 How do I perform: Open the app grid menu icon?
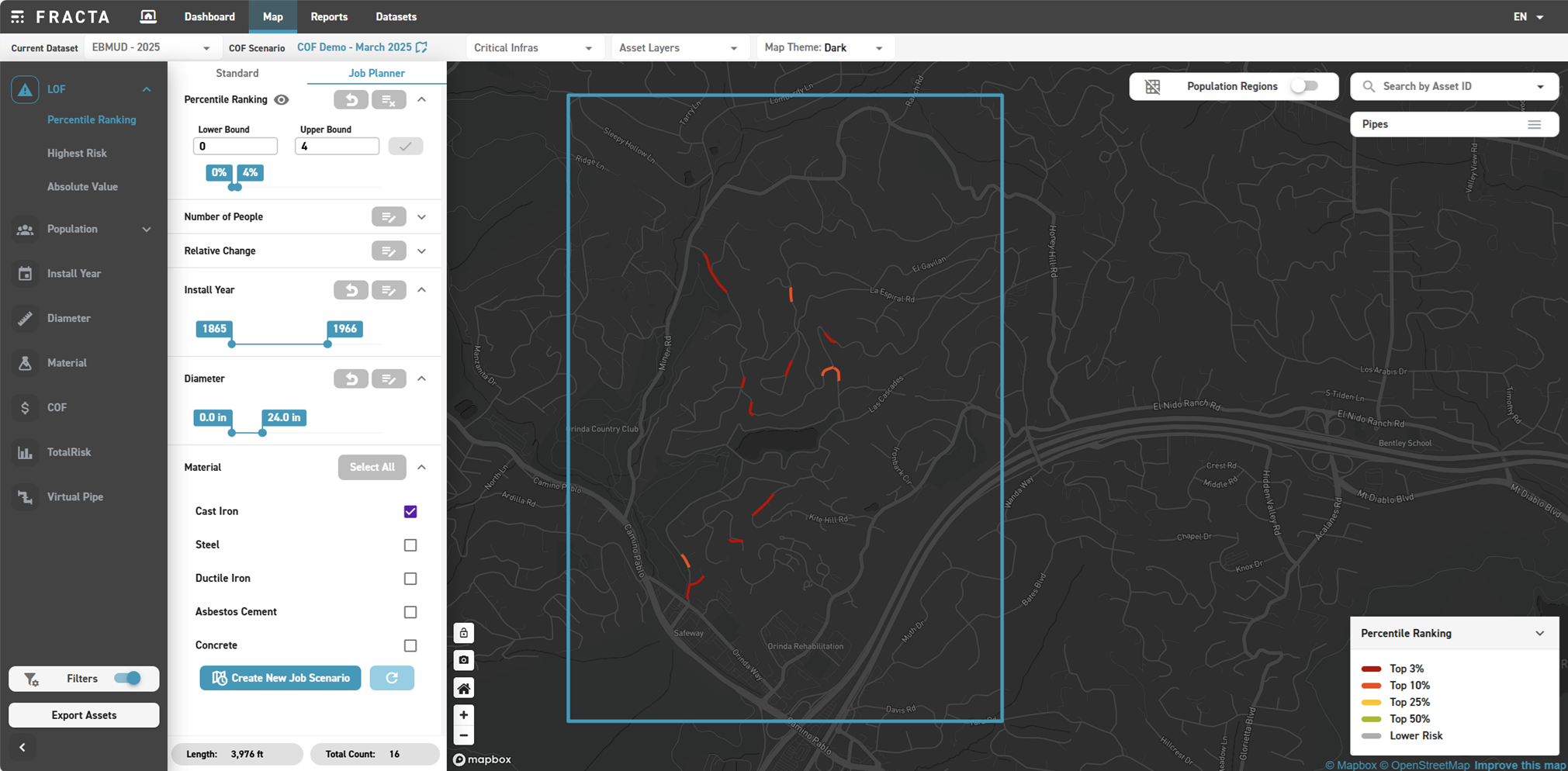coord(17,16)
